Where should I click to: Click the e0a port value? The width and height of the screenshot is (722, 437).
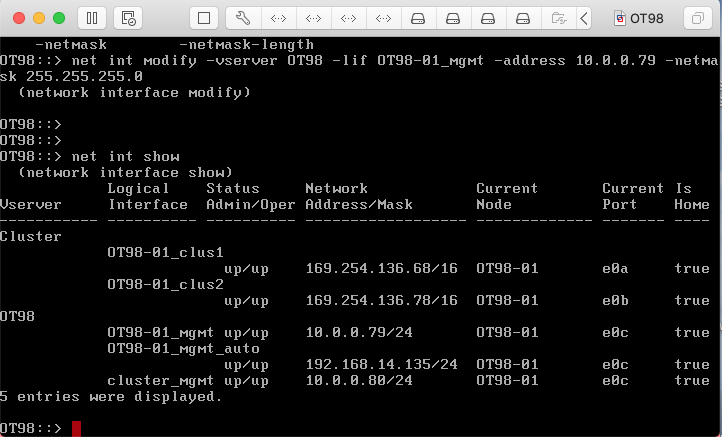pyautogui.click(x=615, y=268)
